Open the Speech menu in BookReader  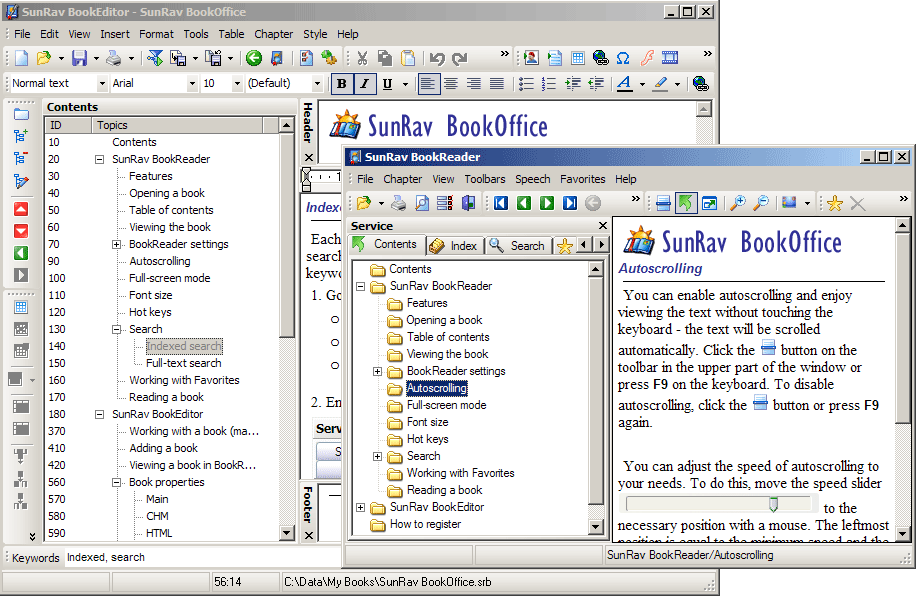[533, 179]
